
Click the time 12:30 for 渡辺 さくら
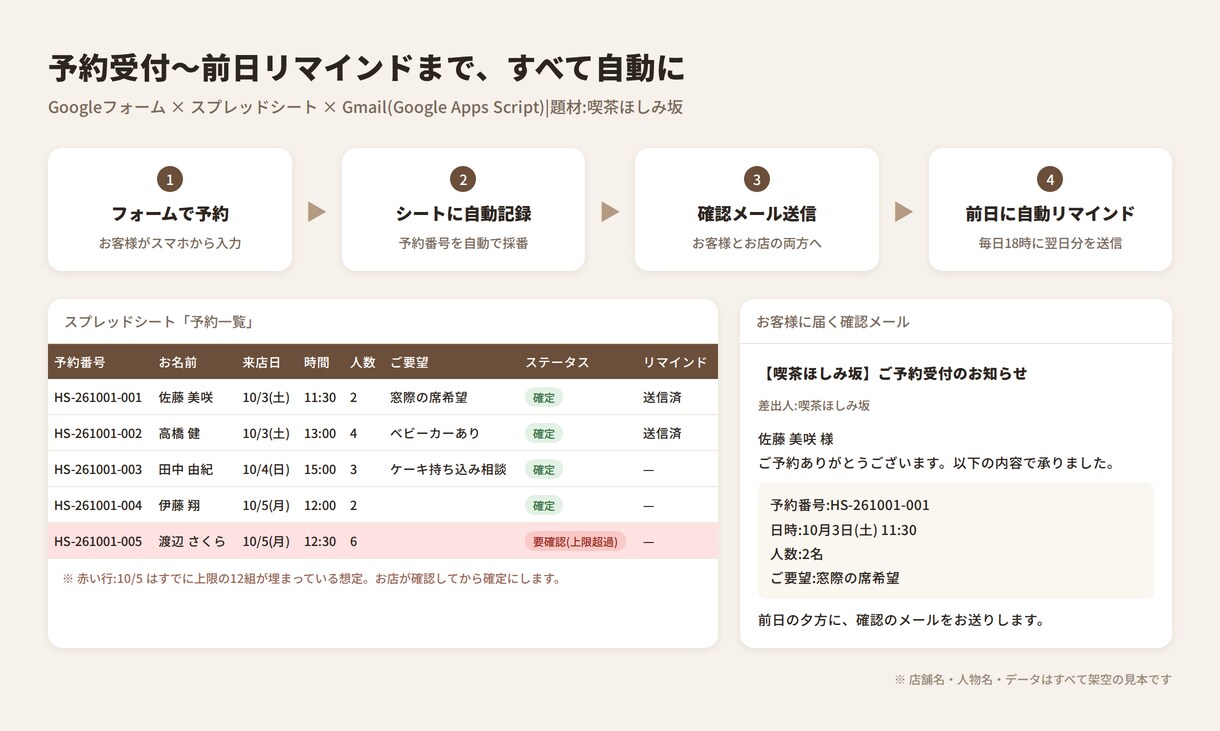tap(320, 541)
